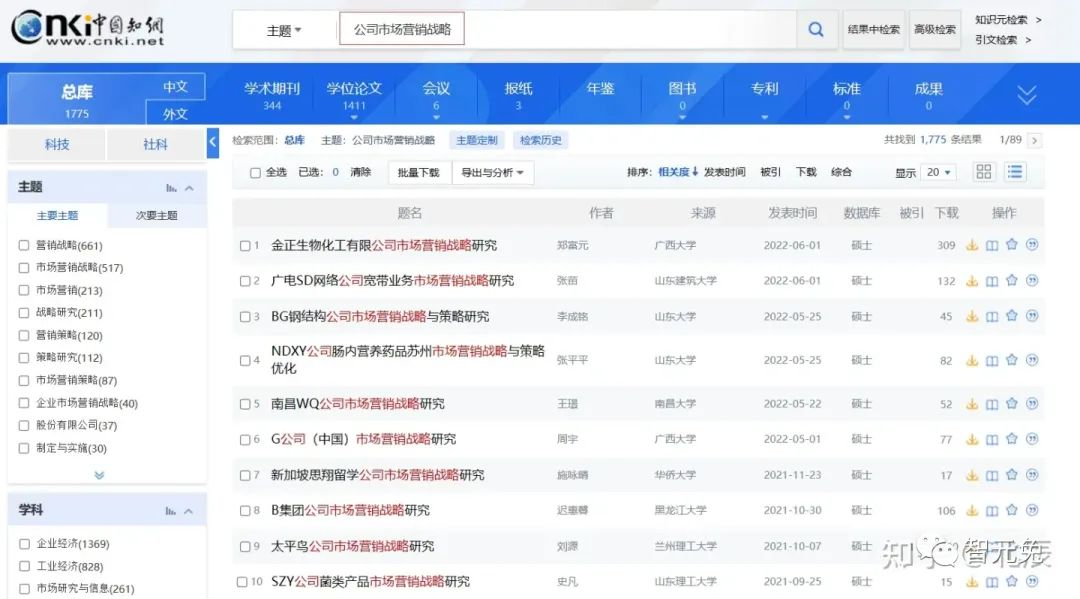Switch to the 年鉴 tab
The image size is (1080, 599).
click(600, 89)
